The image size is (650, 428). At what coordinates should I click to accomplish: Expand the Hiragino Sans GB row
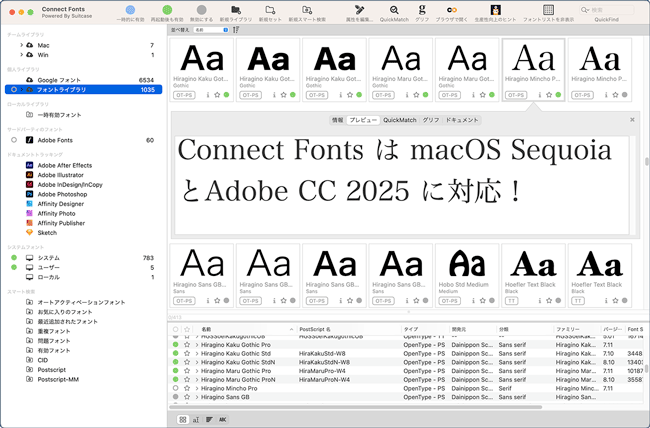tap(197, 397)
